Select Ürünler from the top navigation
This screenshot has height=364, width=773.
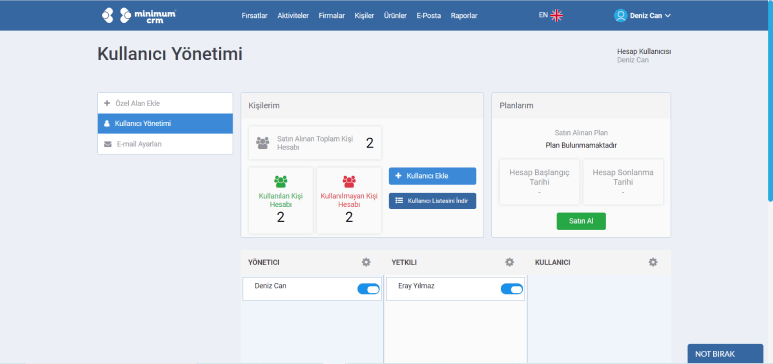[395, 16]
